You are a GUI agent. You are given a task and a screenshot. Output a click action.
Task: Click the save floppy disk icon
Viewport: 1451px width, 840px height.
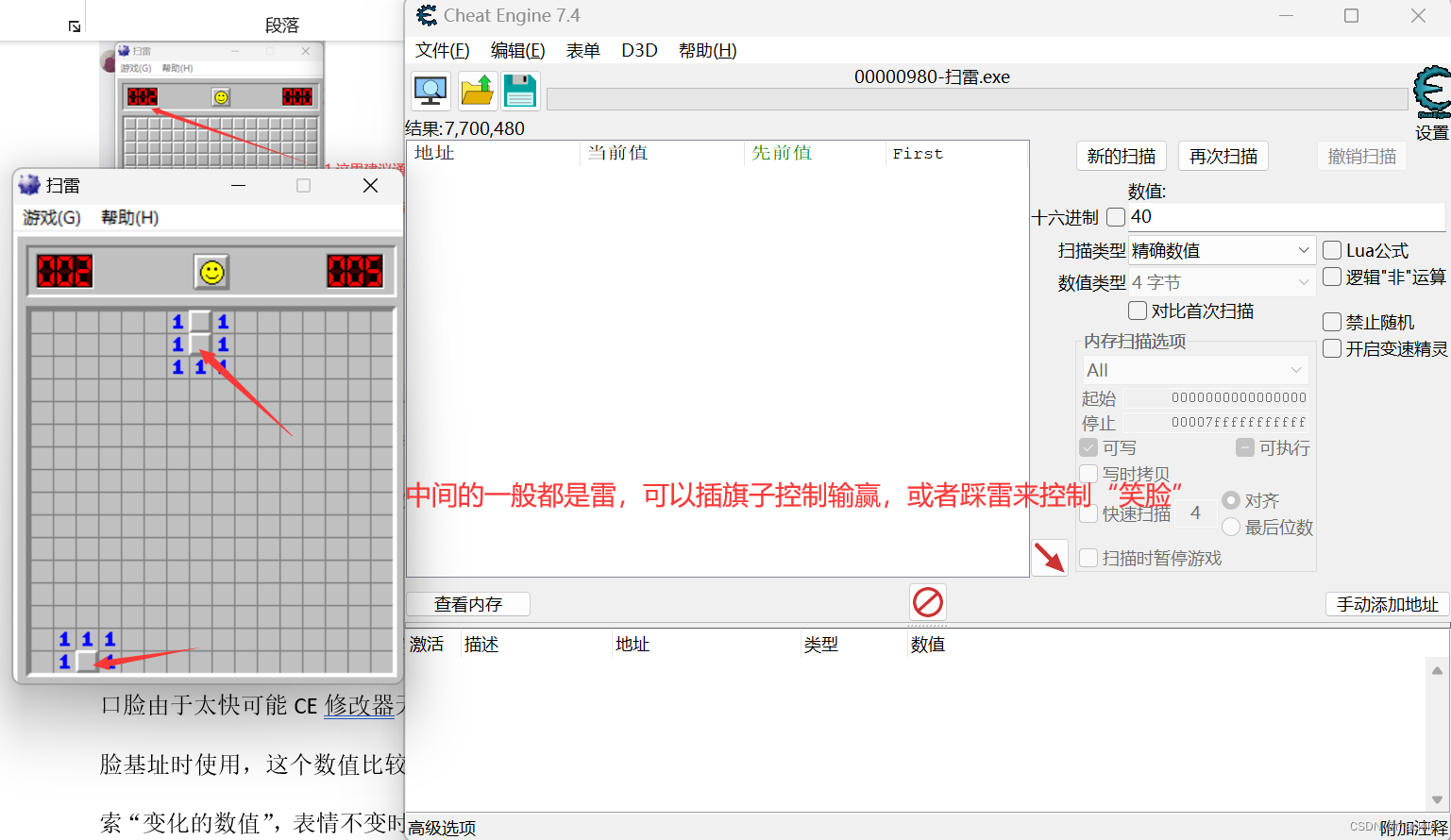pyautogui.click(x=520, y=92)
